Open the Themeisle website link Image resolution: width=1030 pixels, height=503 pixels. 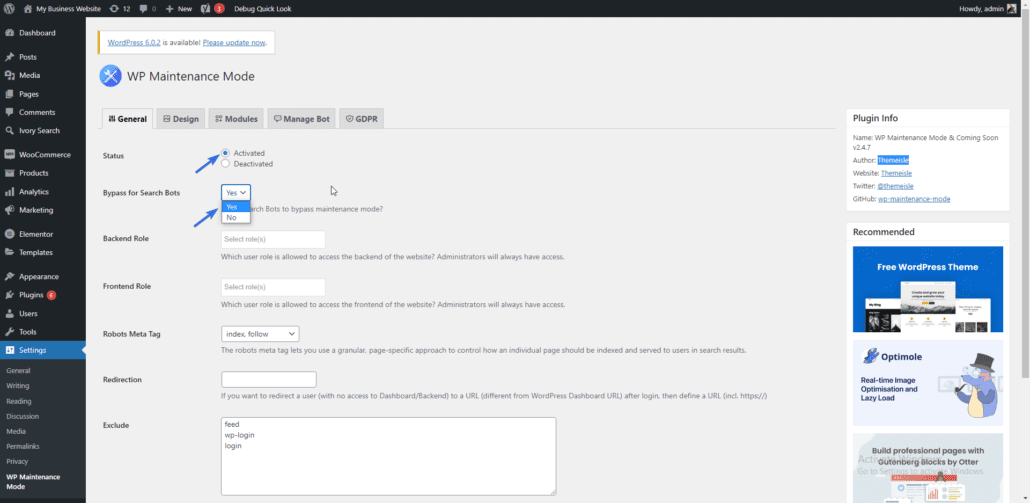coord(896,173)
